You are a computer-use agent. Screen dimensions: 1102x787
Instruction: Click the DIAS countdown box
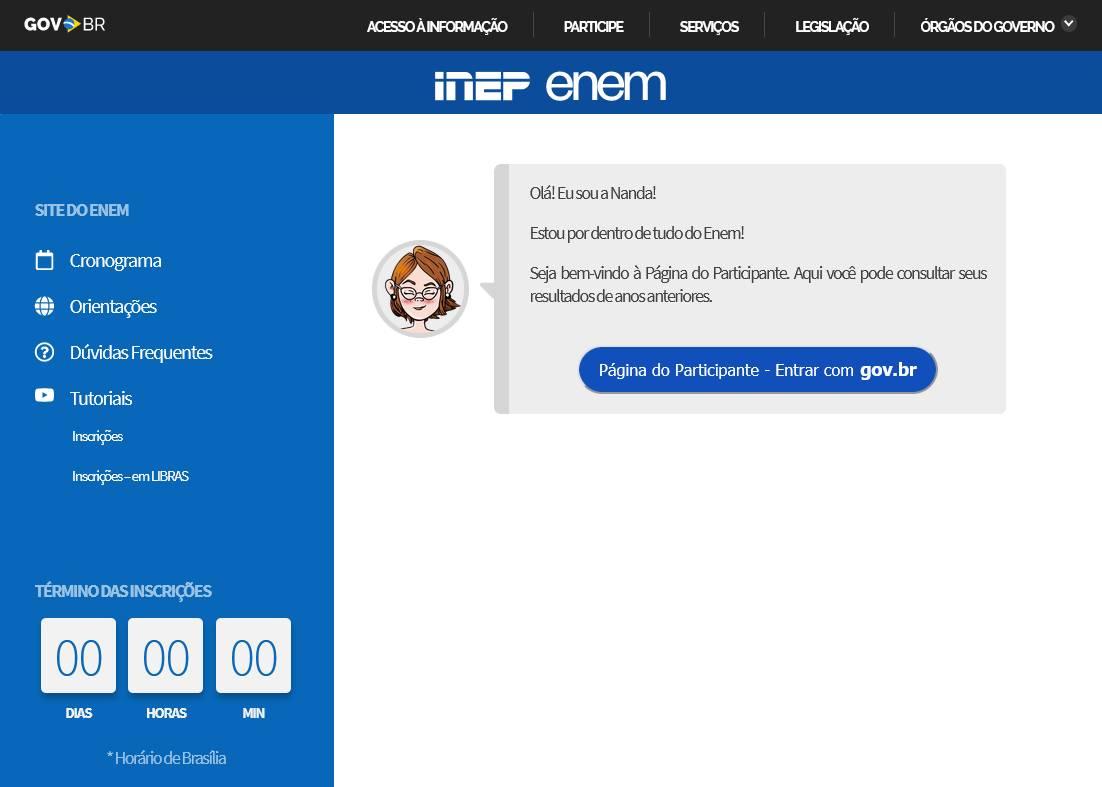79,656
